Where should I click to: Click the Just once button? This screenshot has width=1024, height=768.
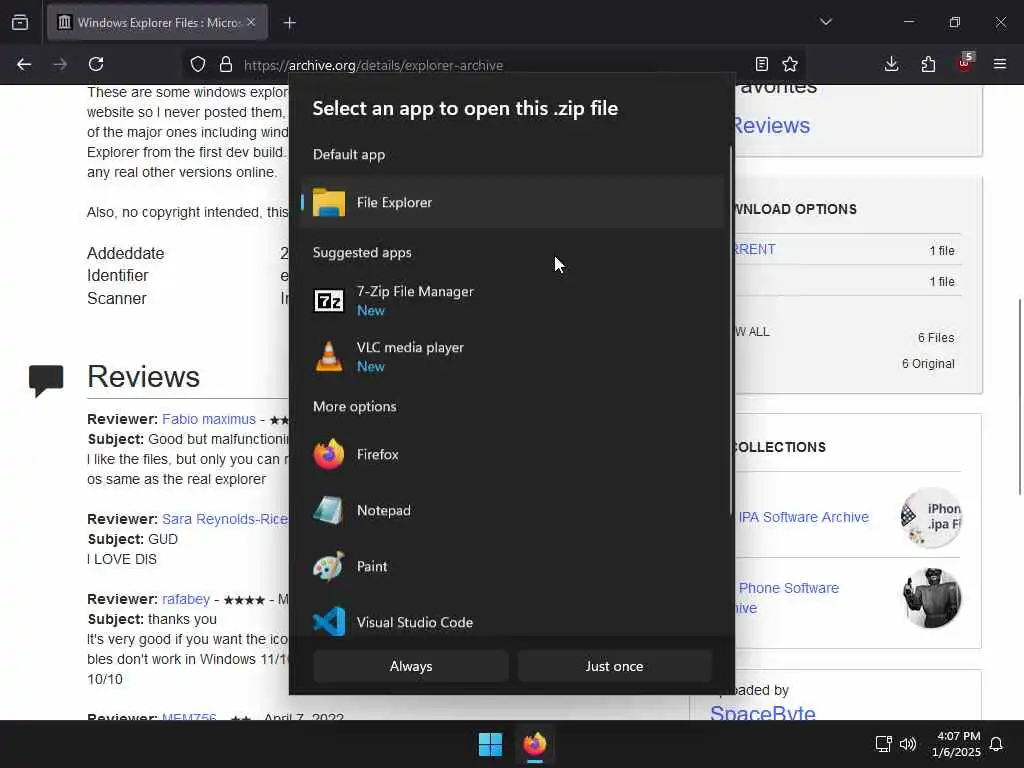tap(615, 666)
